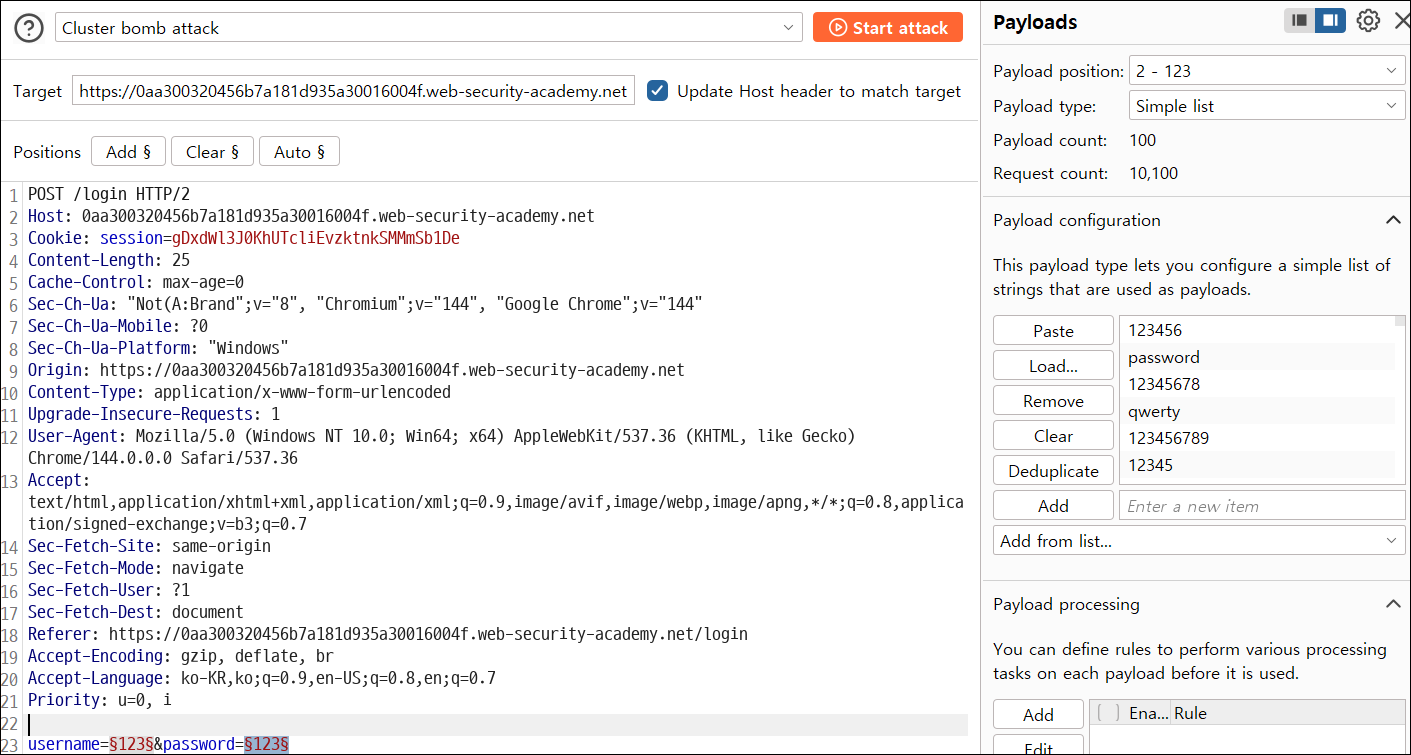
Task: Open Payload position dropdown
Action: (1267, 71)
